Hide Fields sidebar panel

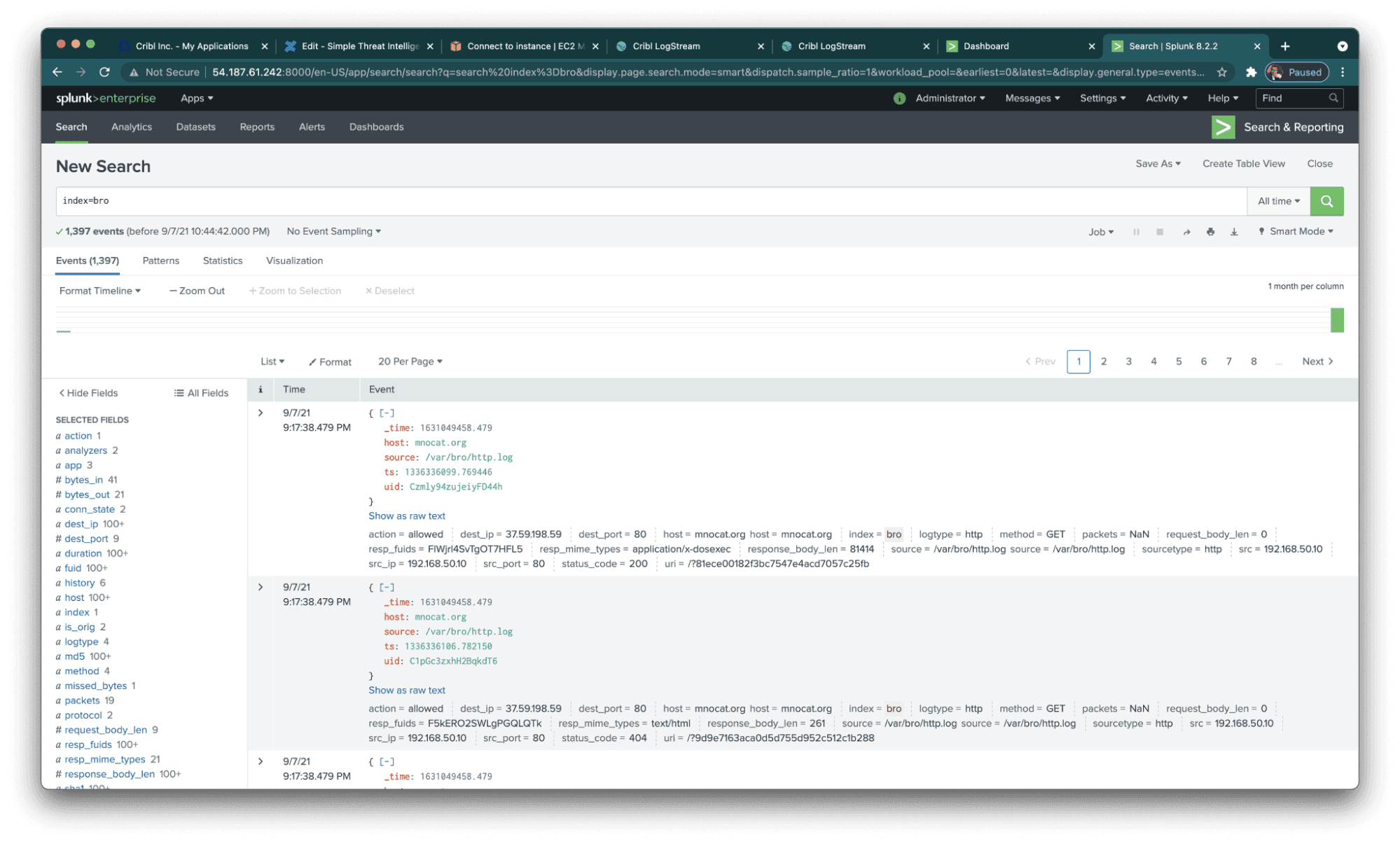(x=88, y=393)
